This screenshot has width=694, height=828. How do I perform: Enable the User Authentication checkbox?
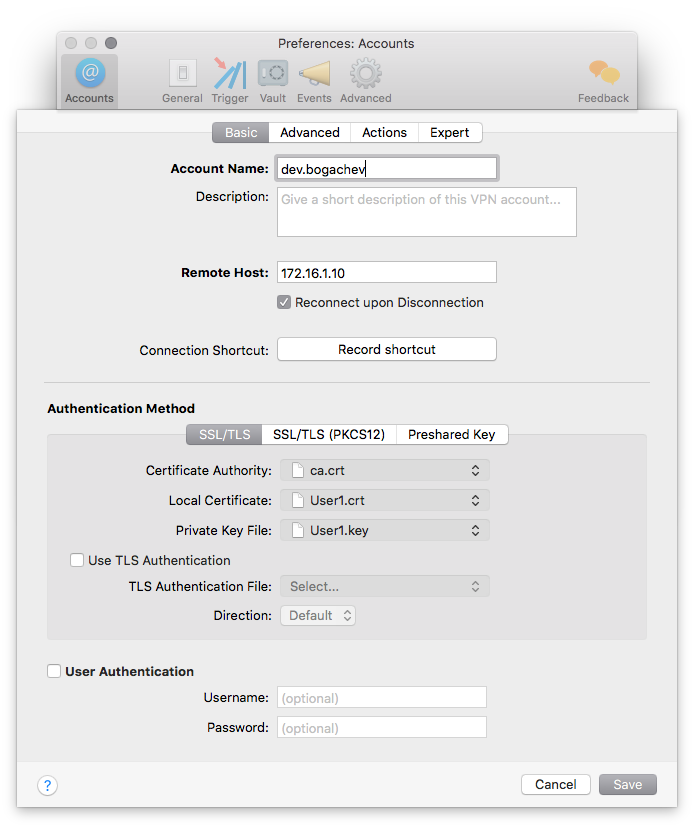tap(54, 672)
